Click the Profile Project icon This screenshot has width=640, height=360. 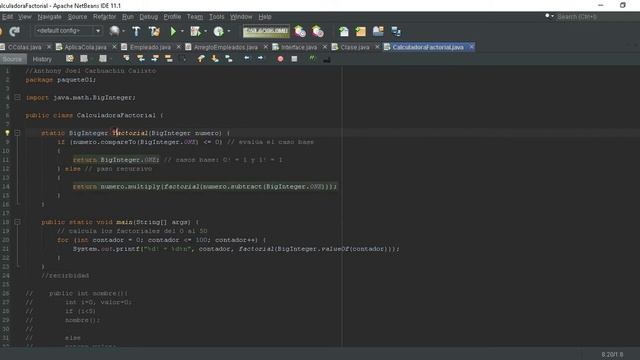tap(219, 31)
